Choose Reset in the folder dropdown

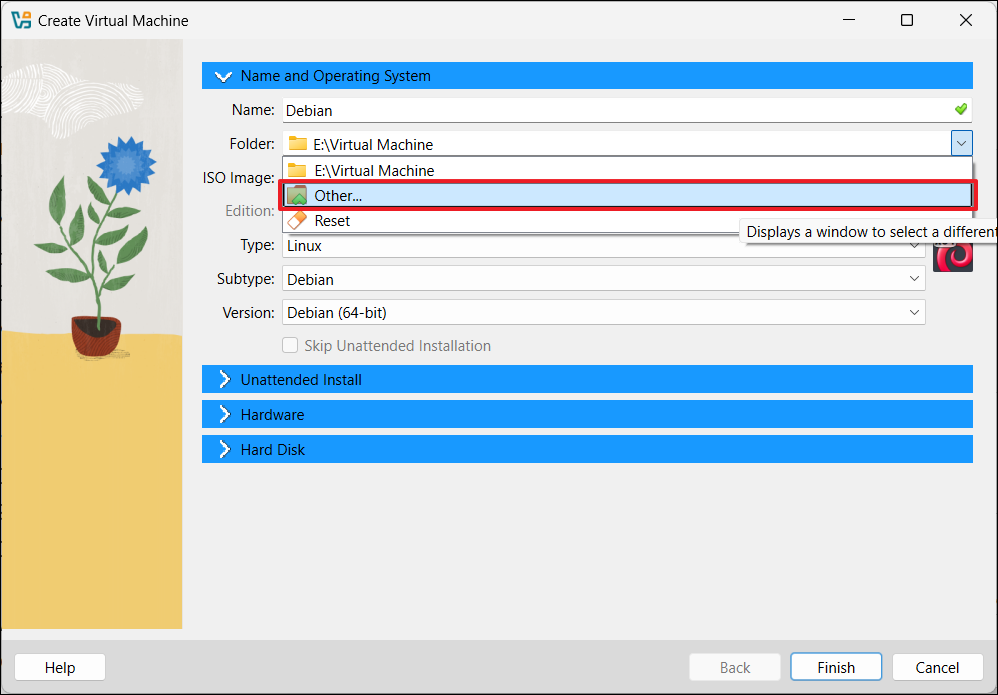333,221
